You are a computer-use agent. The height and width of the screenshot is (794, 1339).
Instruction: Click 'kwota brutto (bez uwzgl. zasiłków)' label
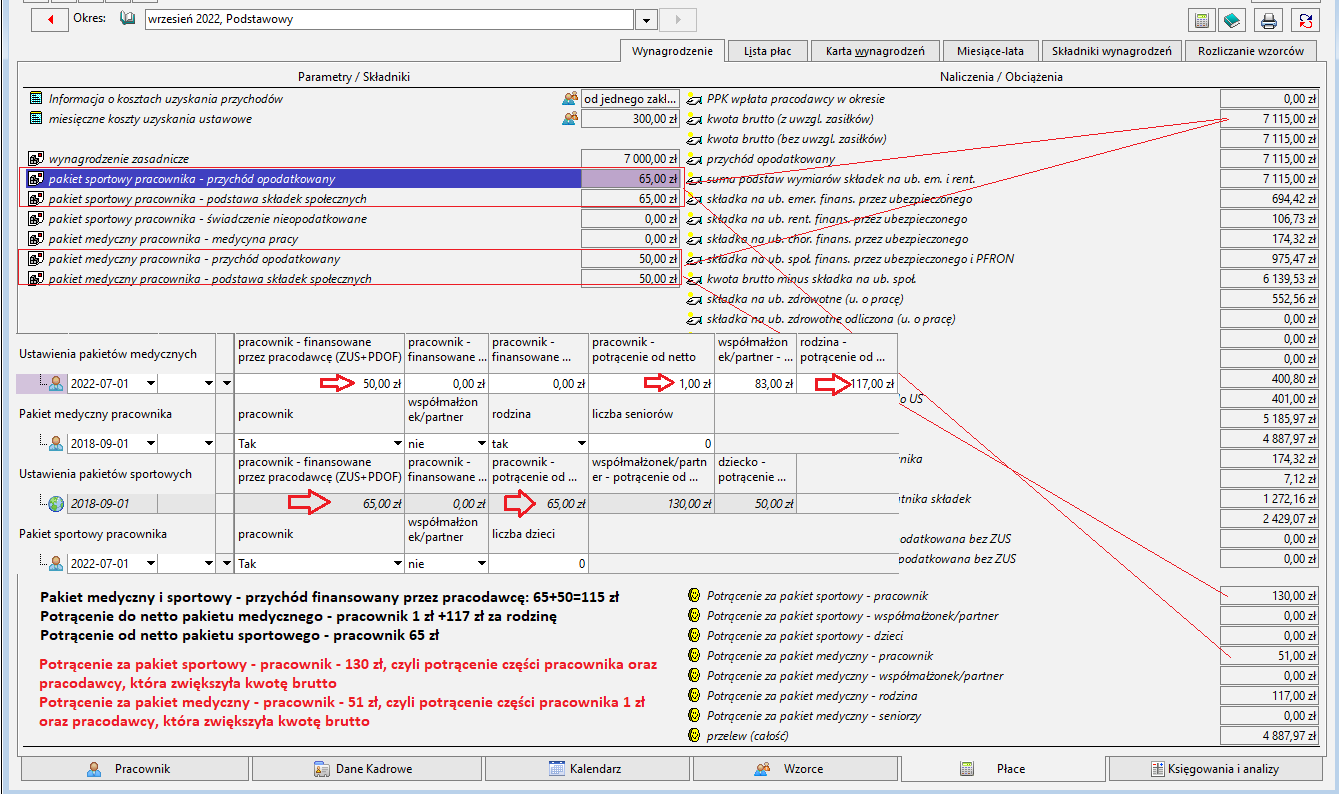tap(796, 139)
